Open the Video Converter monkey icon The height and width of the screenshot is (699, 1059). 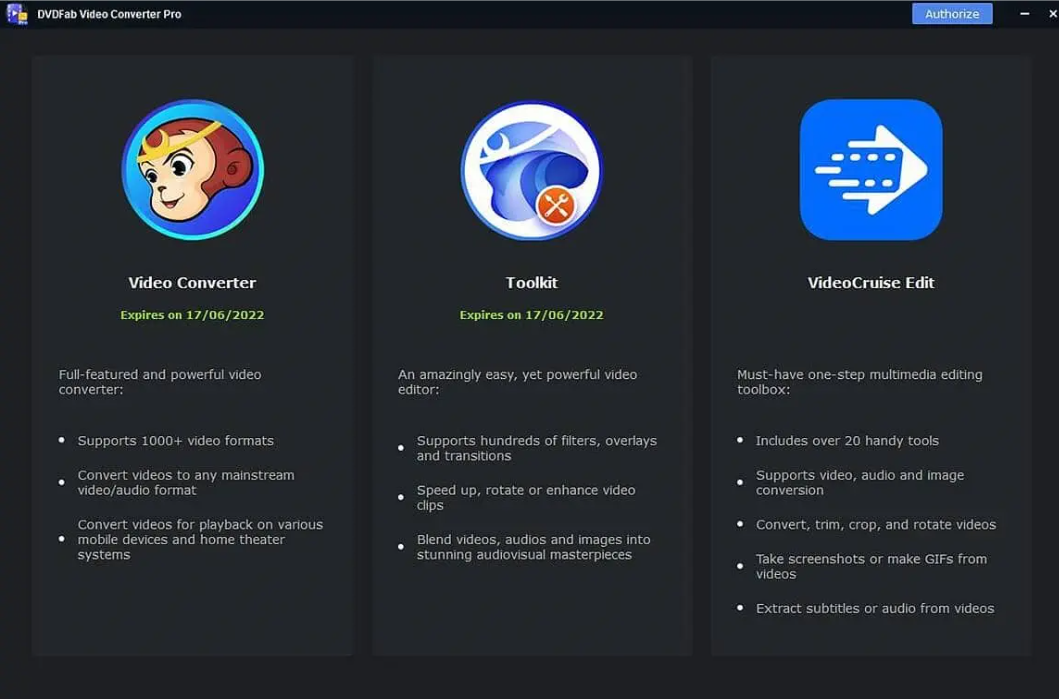click(x=192, y=170)
